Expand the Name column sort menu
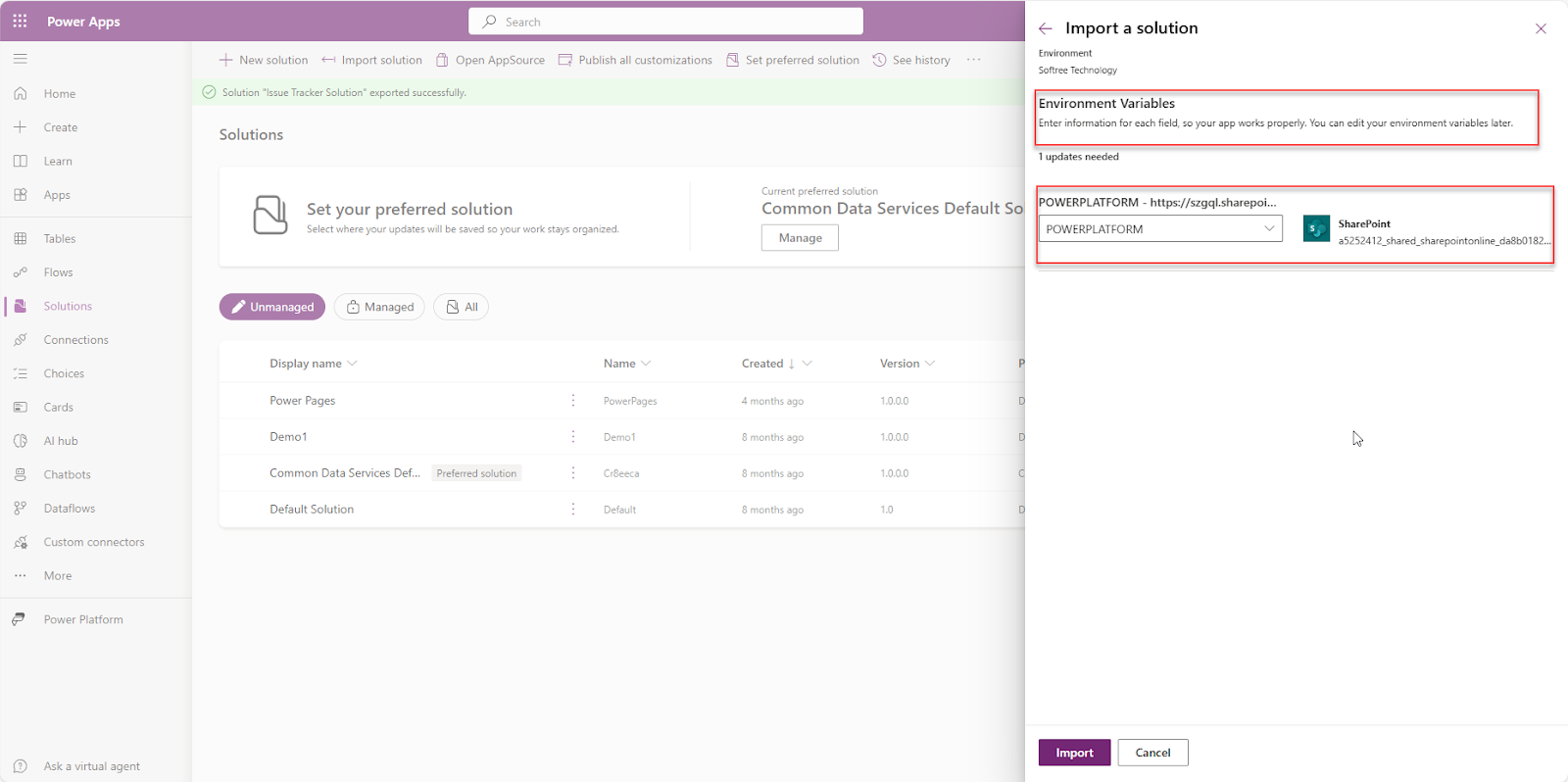Screen dimensions: 1568x782 pos(646,364)
